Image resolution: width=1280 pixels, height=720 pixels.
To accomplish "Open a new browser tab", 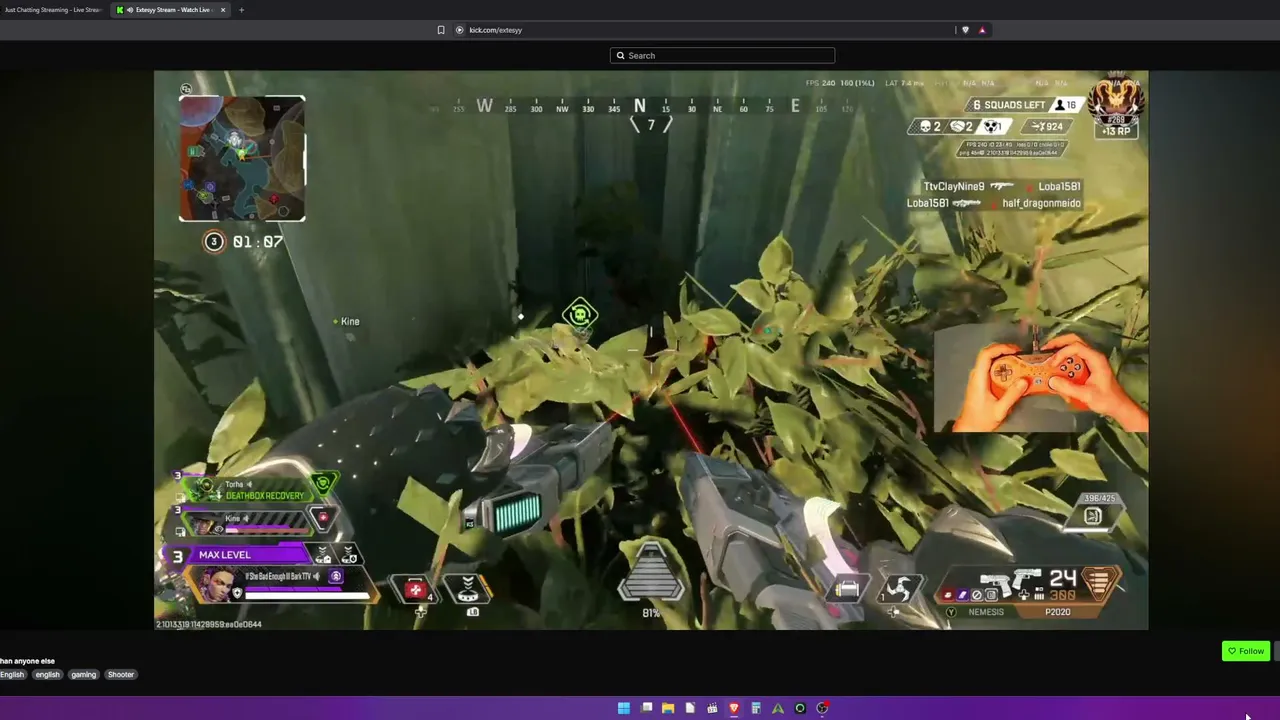I will coord(241,10).
